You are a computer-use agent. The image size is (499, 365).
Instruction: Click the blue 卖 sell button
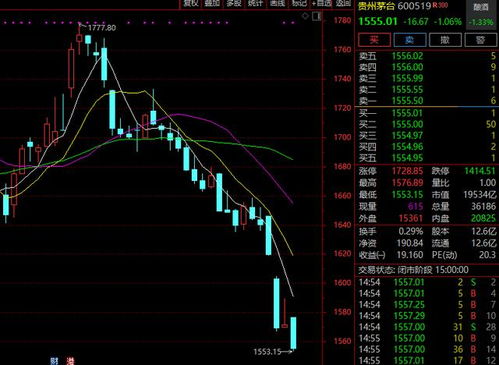pyautogui.click(x=410, y=40)
